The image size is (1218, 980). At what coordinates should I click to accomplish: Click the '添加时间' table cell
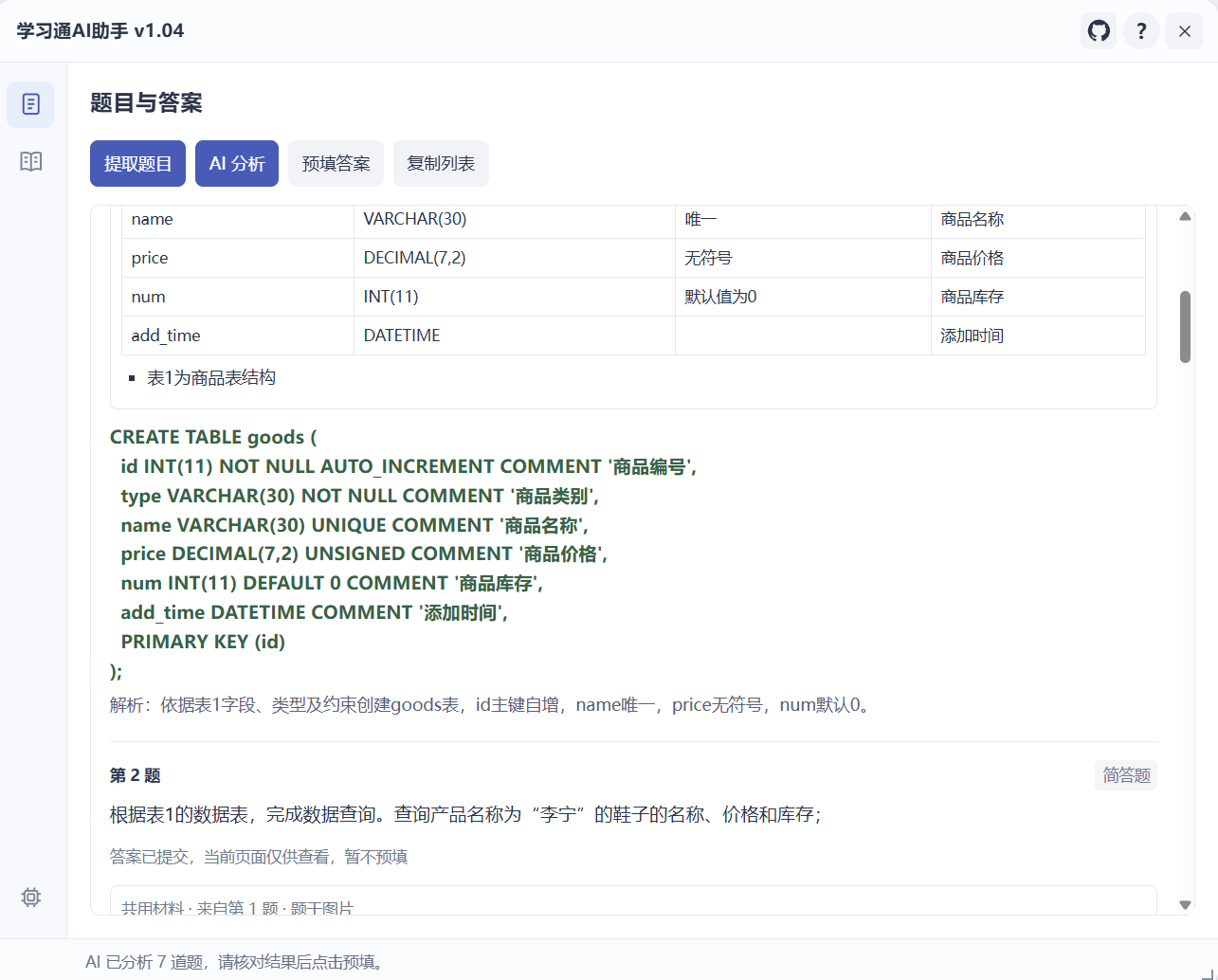1038,336
